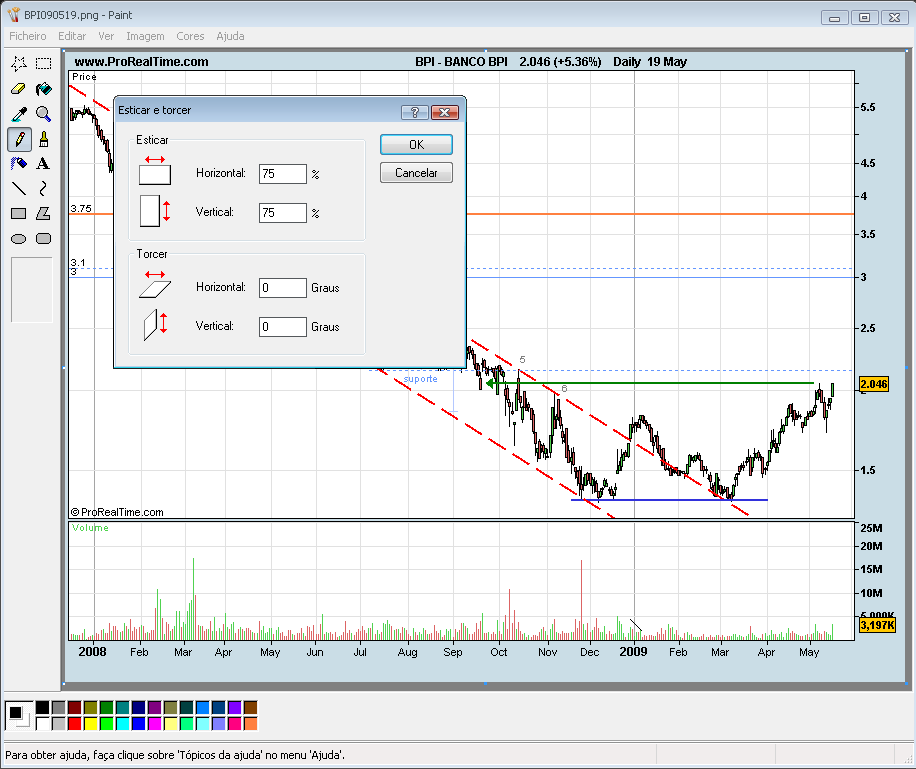Screen dimensions: 916x769
Task: Click the Torcer Horizontal degrees field
Action: tap(283, 287)
